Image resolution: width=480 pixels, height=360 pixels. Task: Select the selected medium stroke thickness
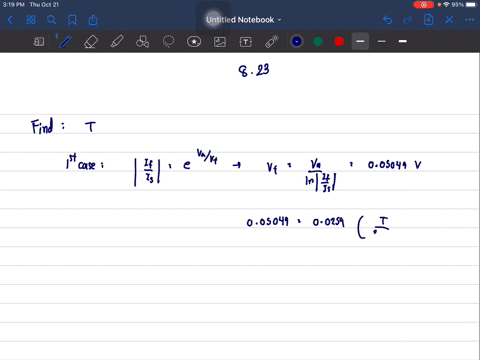pos(360,41)
